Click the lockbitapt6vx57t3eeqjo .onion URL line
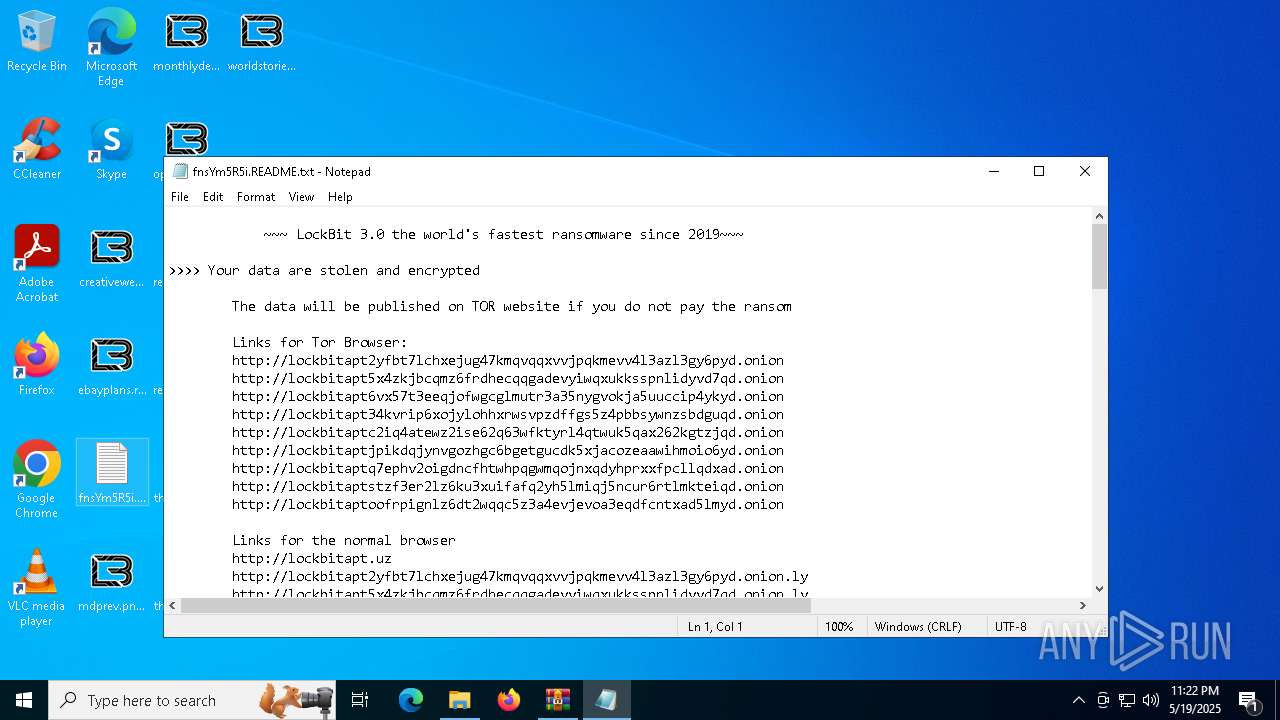Image resolution: width=1280 pixels, height=720 pixels. point(508,396)
